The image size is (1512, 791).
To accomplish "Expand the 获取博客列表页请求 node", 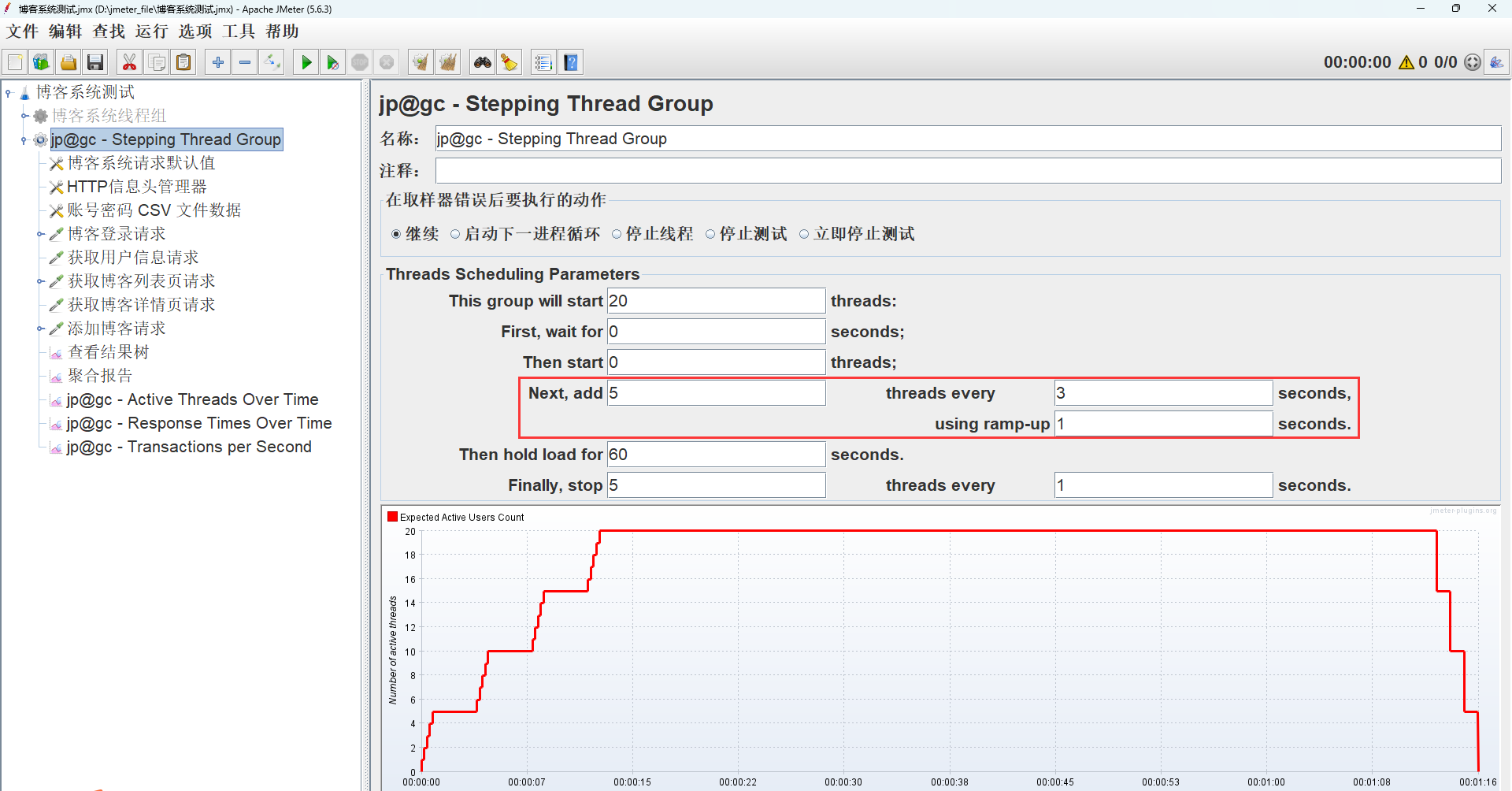I will (x=40, y=281).
